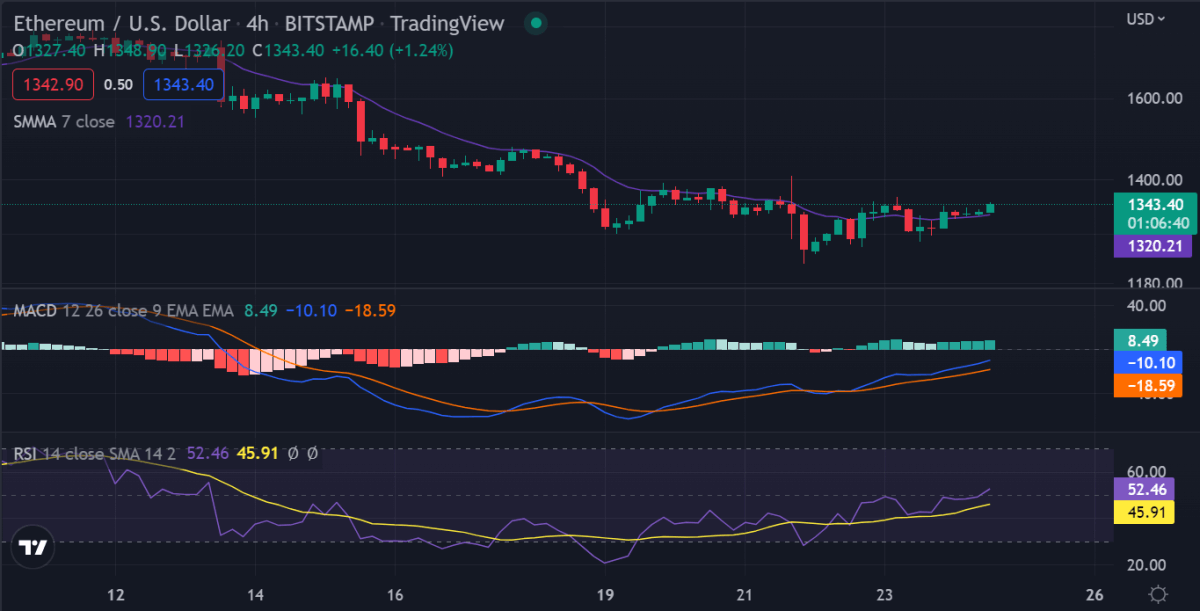Click the orange −18.59 signal axis tag

[1149, 385]
